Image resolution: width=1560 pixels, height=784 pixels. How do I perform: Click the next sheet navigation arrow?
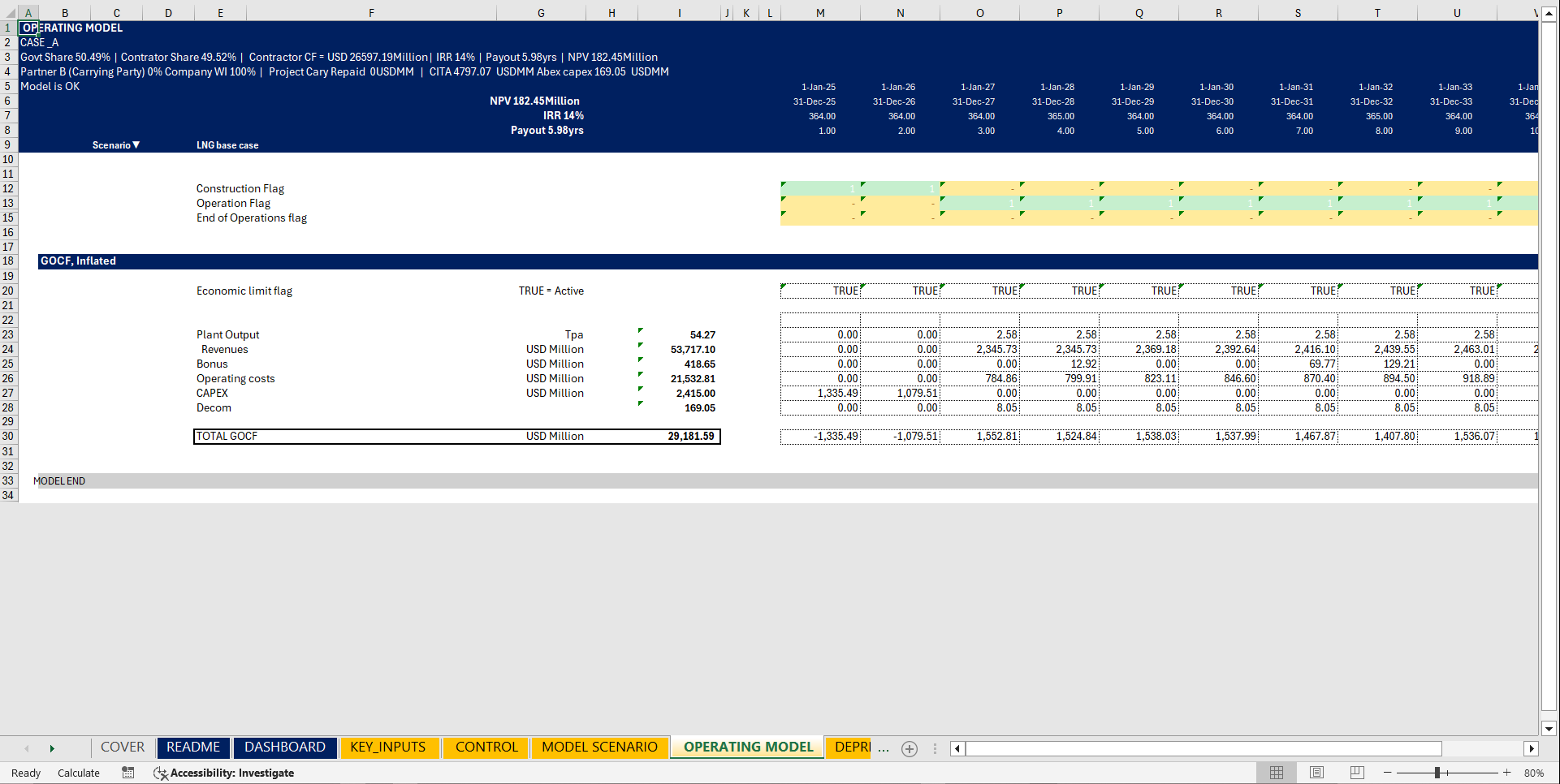(52, 748)
